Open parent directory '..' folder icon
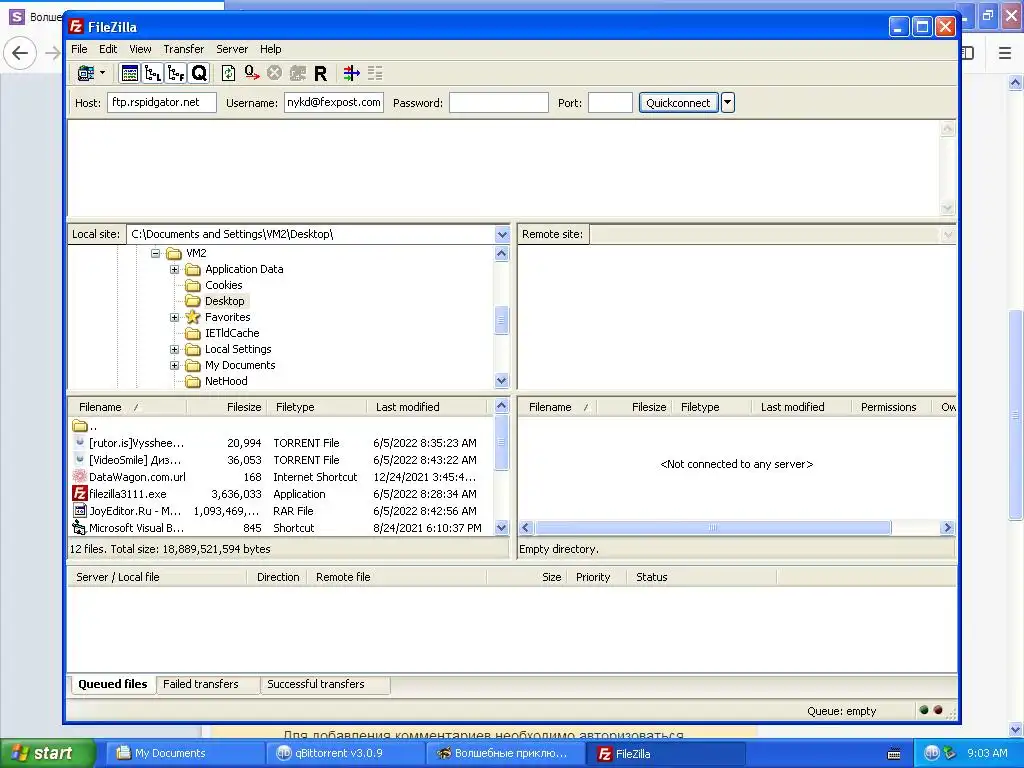The height and width of the screenshot is (768, 1024). click(x=80, y=426)
